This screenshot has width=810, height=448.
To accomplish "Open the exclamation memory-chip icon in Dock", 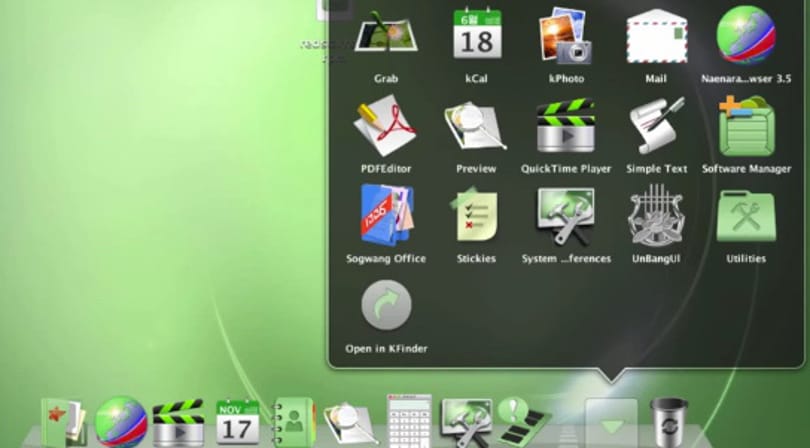I will 523,421.
